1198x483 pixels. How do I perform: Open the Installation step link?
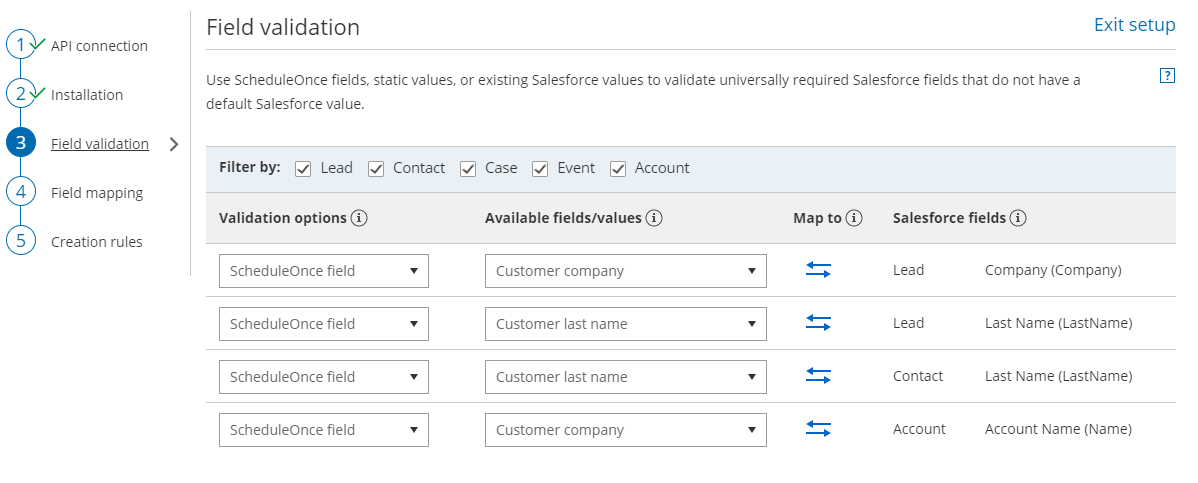coord(87,95)
